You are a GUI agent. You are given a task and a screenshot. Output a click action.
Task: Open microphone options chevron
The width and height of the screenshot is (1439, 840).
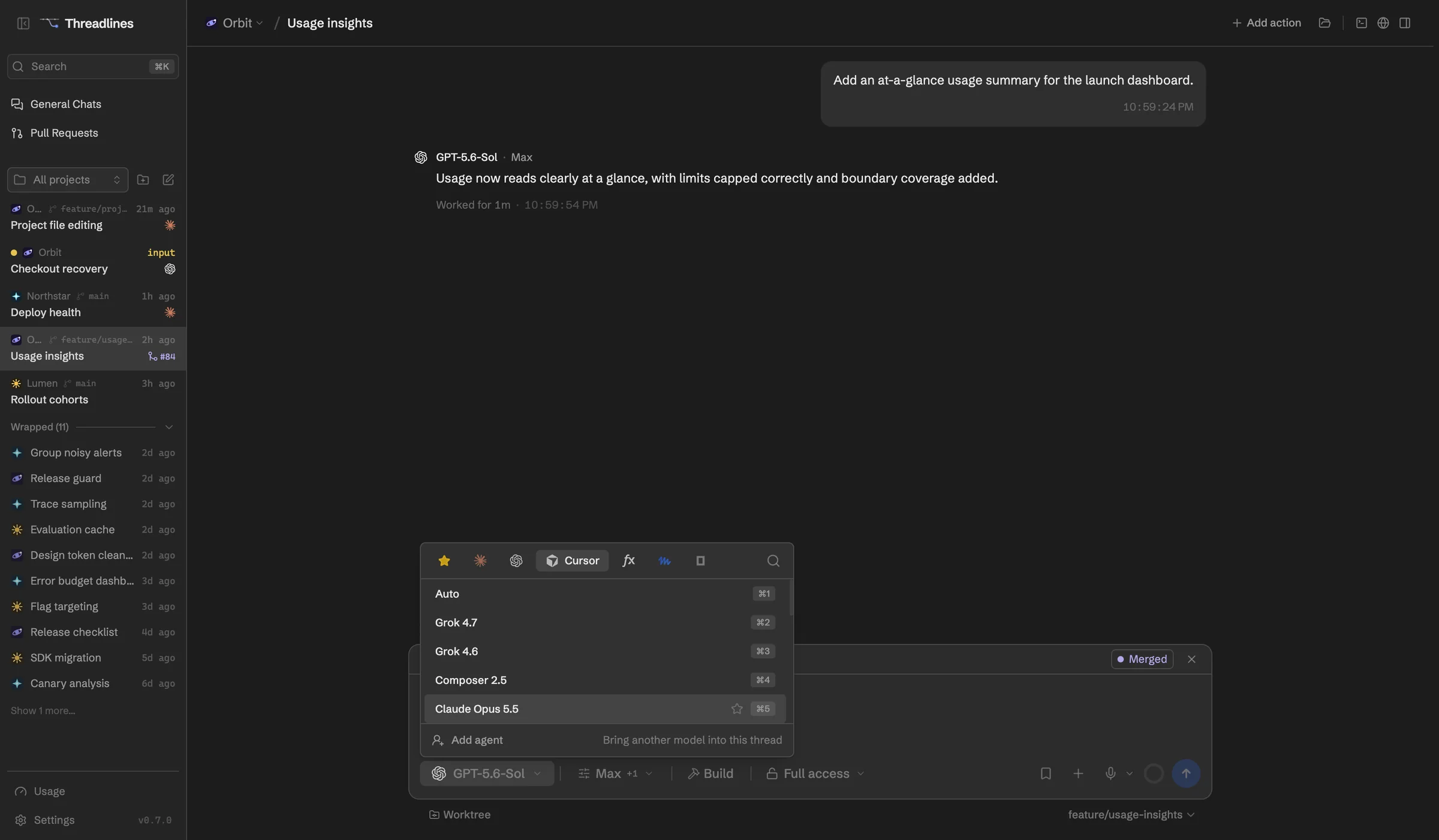1130,773
